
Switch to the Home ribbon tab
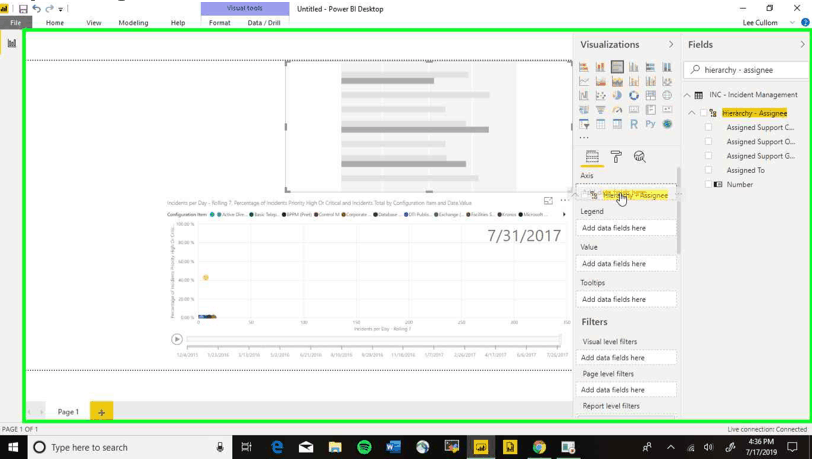(x=55, y=23)
